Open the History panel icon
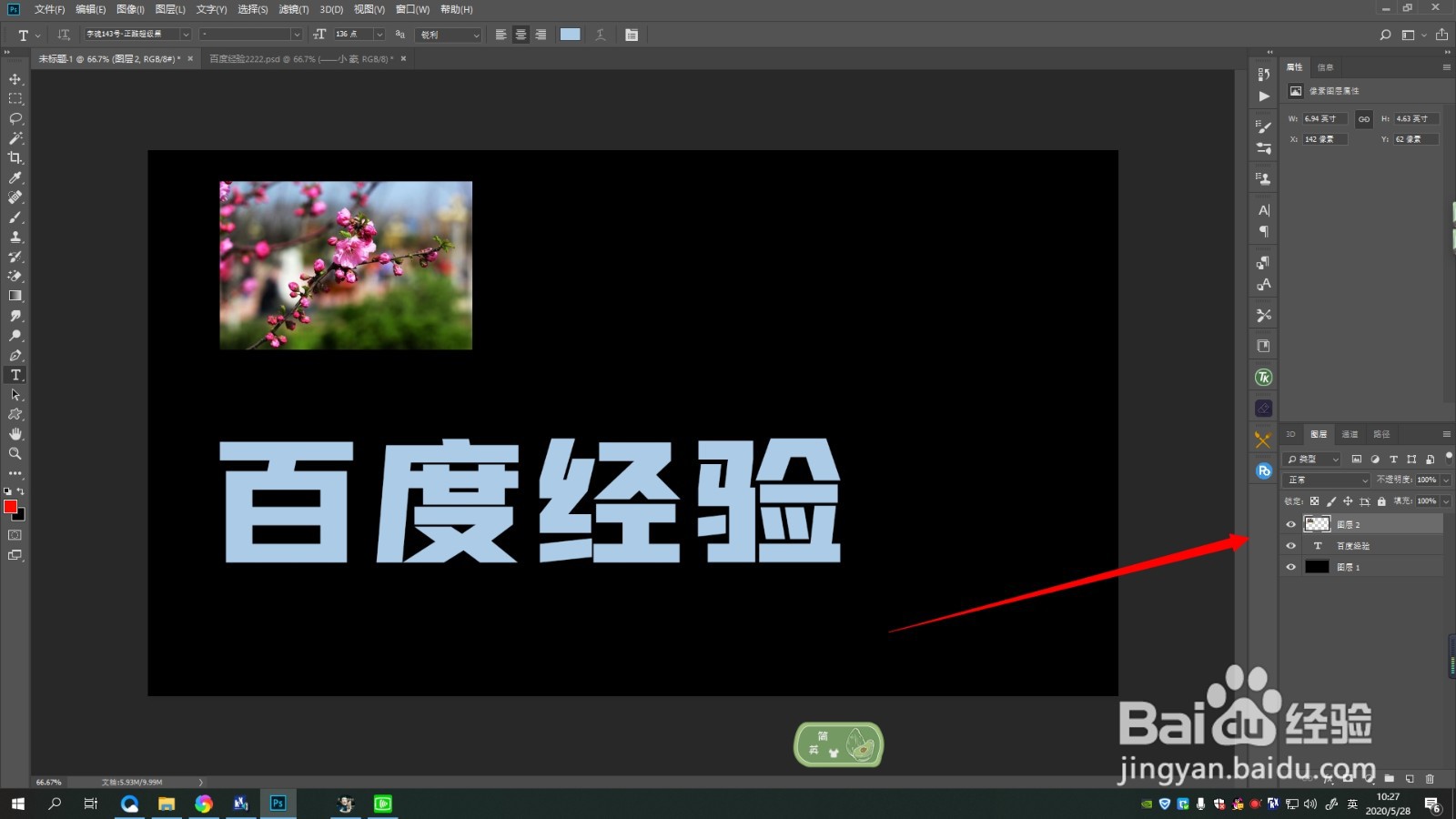Image resolution: width=1456 pixels, height=819 pixels. pyautogui.click(x=1263, y=74)
